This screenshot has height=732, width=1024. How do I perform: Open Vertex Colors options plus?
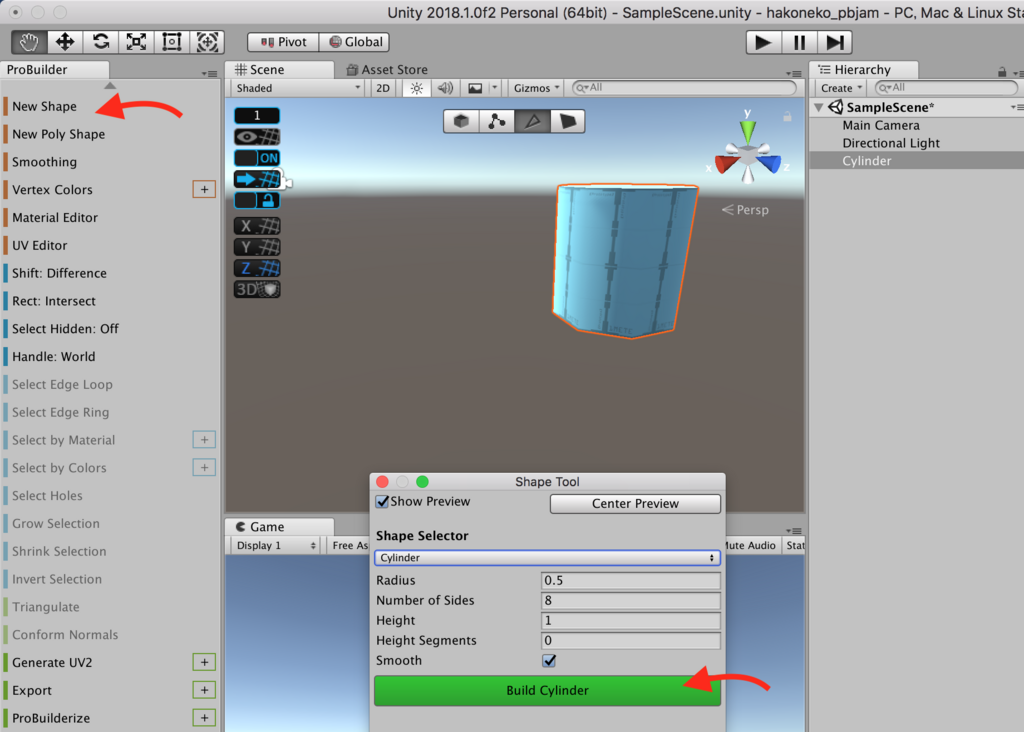204,189
